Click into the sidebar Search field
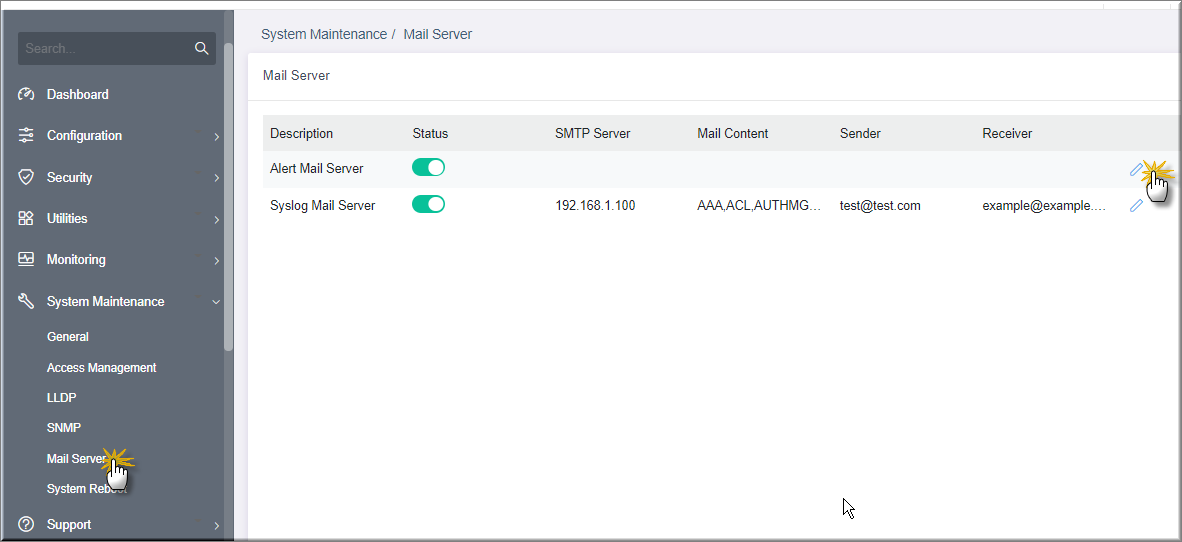 106,48
